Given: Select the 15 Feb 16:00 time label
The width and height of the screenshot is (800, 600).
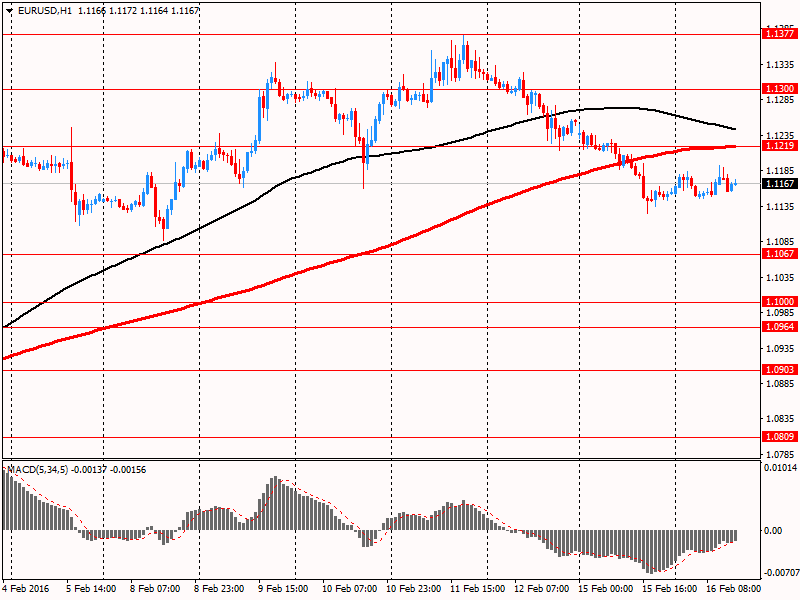Looking at the screenshot, I should pyautogui.click(x=670, y=588).
